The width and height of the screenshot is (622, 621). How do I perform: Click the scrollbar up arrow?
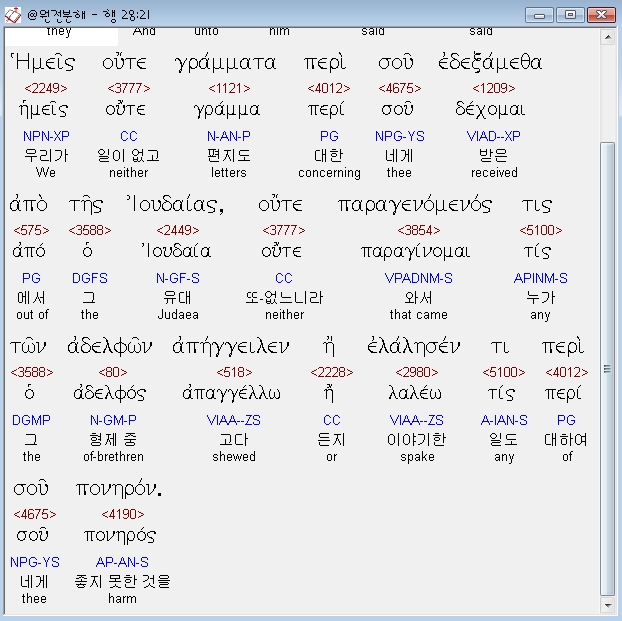pyautogui.click(x=608, y=38)
